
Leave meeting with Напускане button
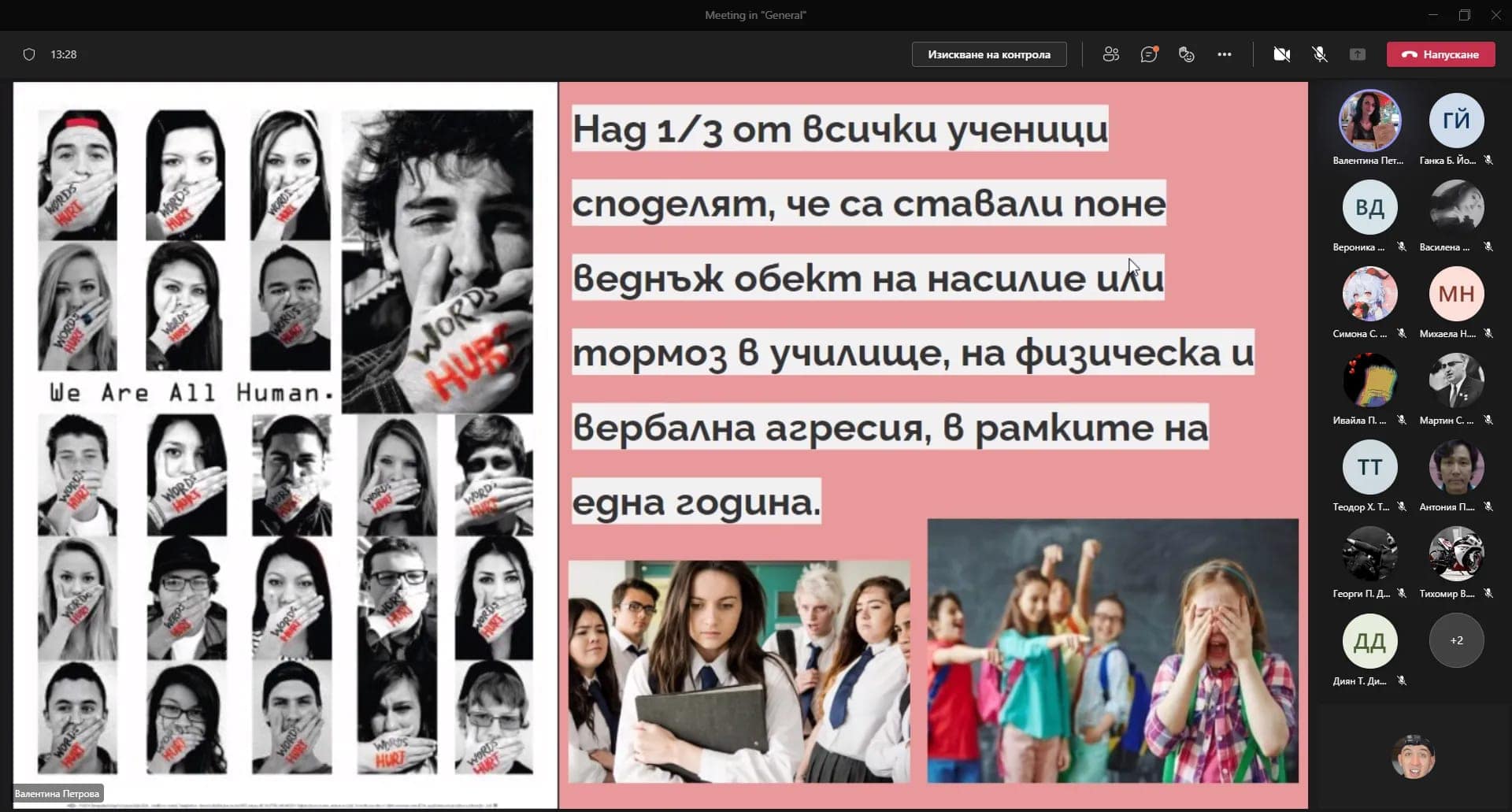click(1440, 54)
